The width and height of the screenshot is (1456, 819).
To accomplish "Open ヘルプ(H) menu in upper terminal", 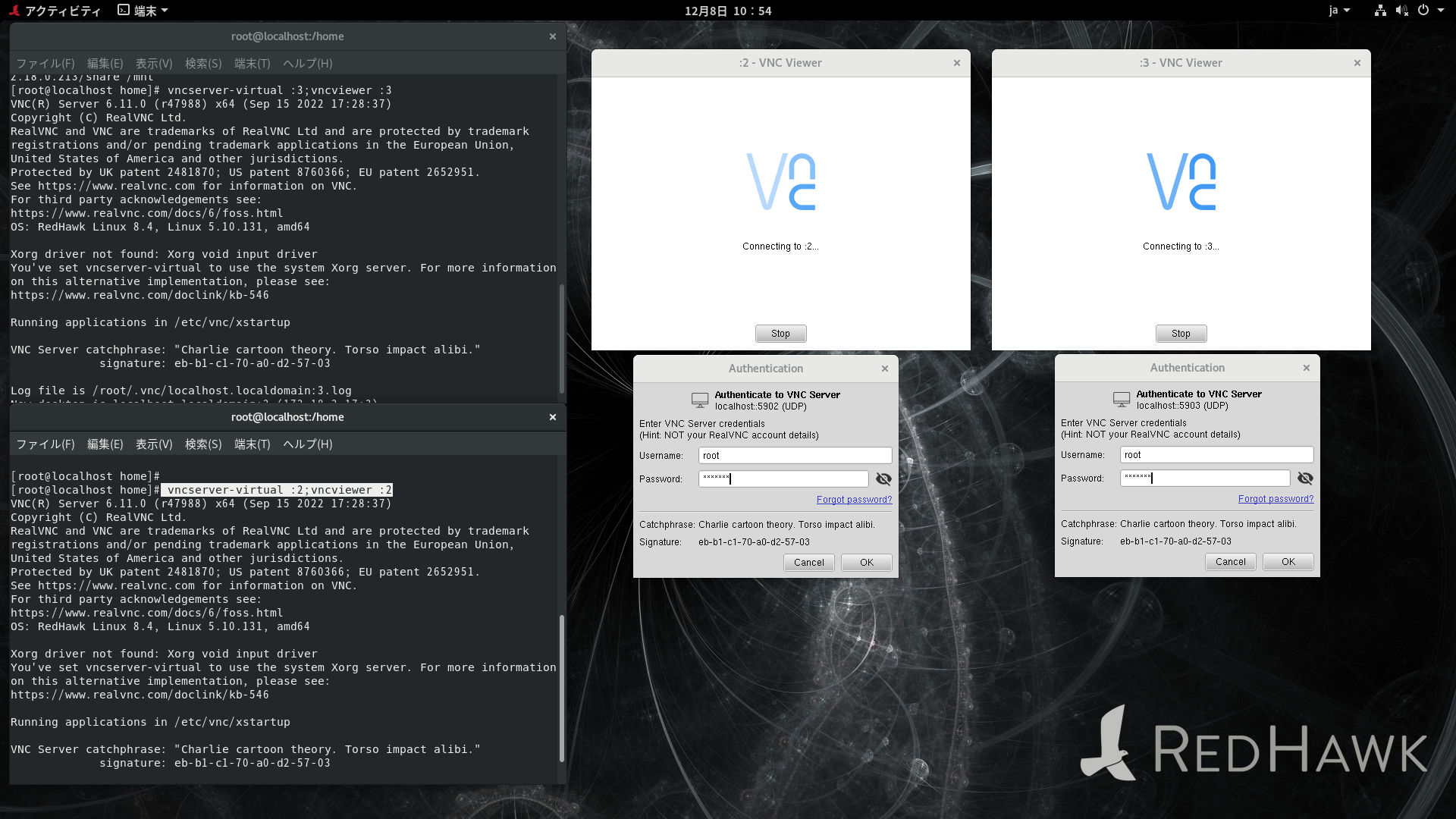I will click(x=308, y=64).
